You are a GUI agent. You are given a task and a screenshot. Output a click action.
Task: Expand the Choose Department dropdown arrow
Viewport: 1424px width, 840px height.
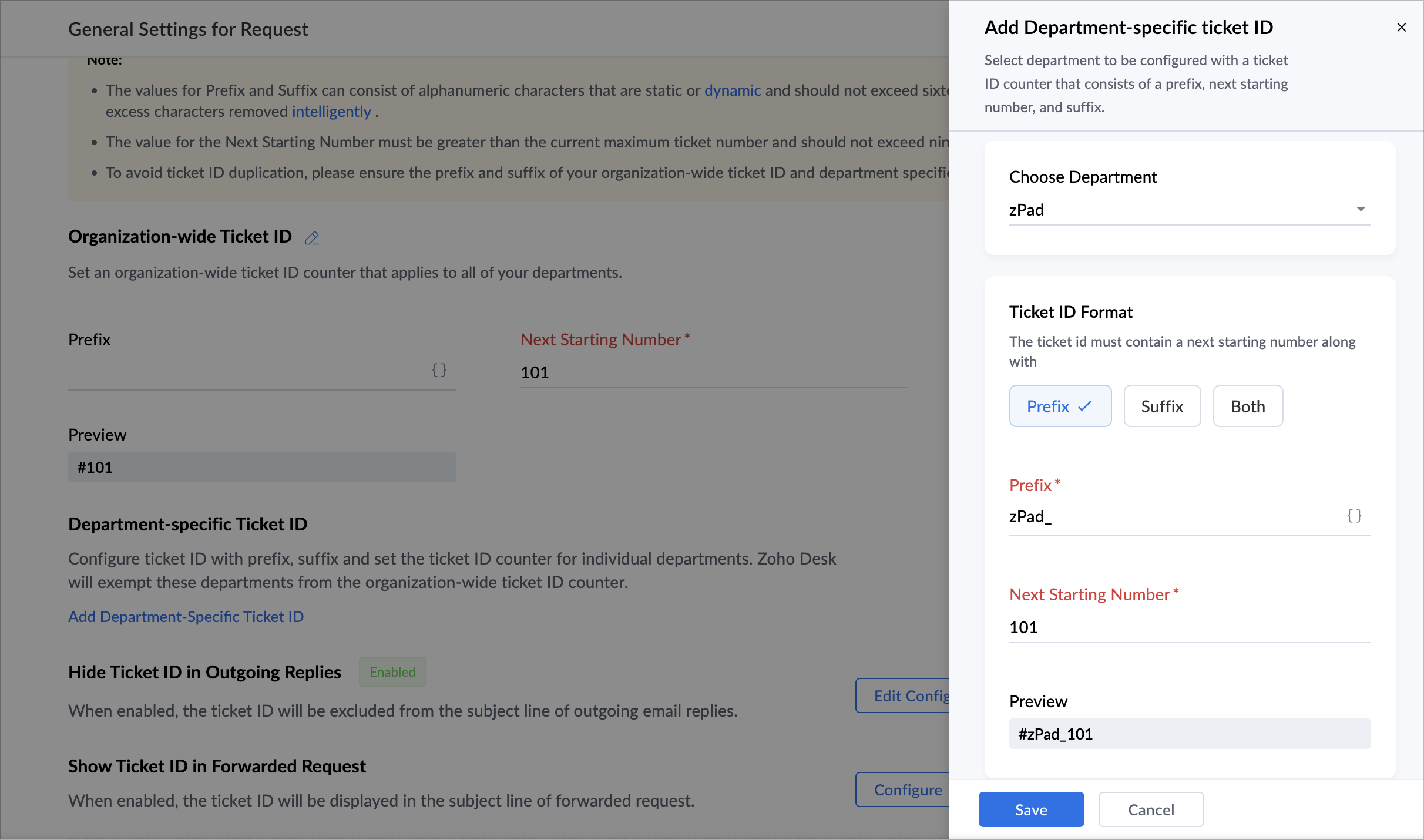(1361, 210)
